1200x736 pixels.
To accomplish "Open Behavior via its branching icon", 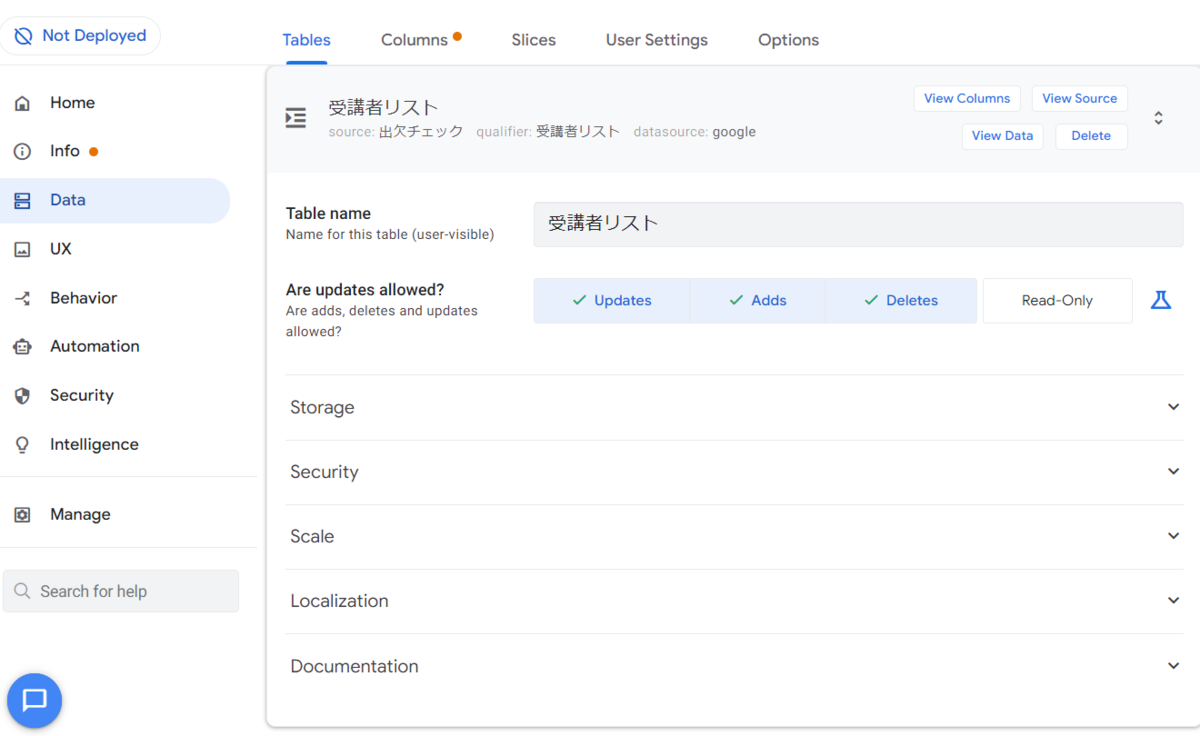I will [x=22, y=298].
